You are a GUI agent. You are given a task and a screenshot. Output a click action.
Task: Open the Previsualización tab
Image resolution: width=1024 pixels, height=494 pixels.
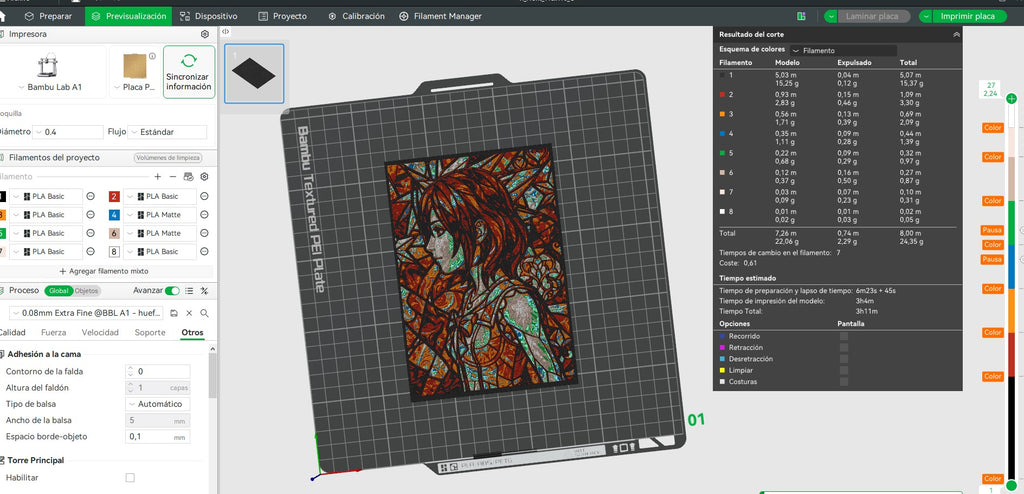[x=129, y=16]
